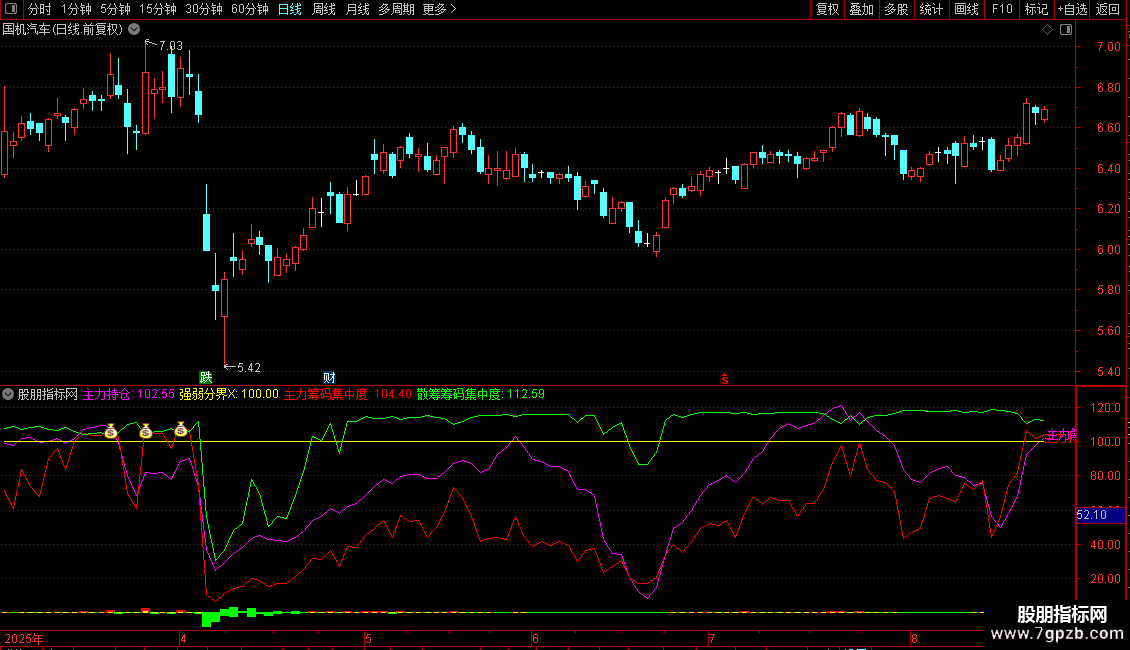This screenshot has height=650, width=1130.
Task: Click the 复权 button
Action: pyautogui.click(x=827, y=9)
